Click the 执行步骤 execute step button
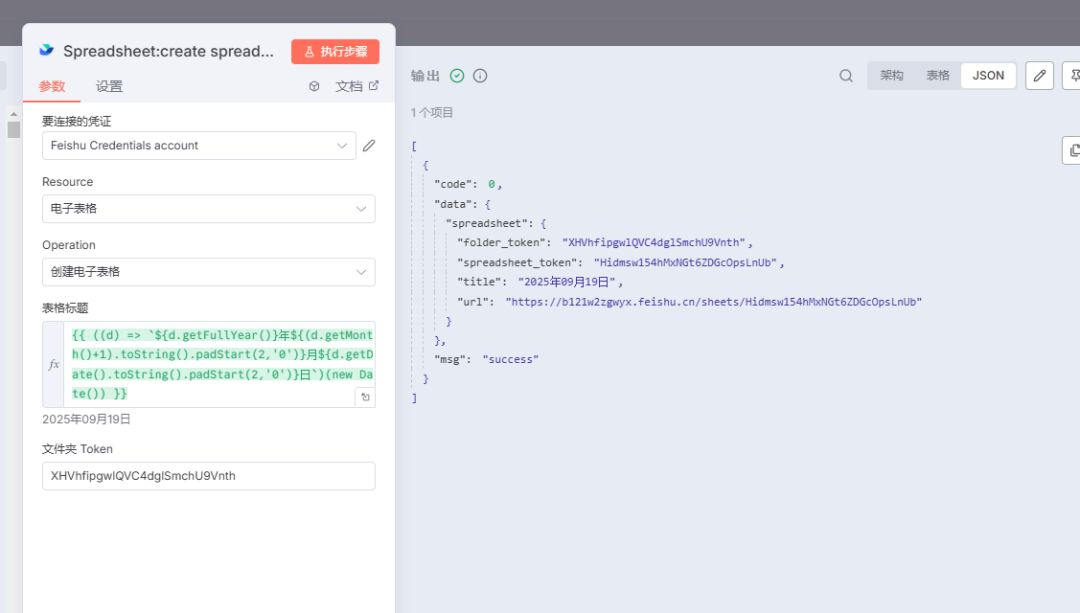Screen dimensions: 1080x613 335,51
